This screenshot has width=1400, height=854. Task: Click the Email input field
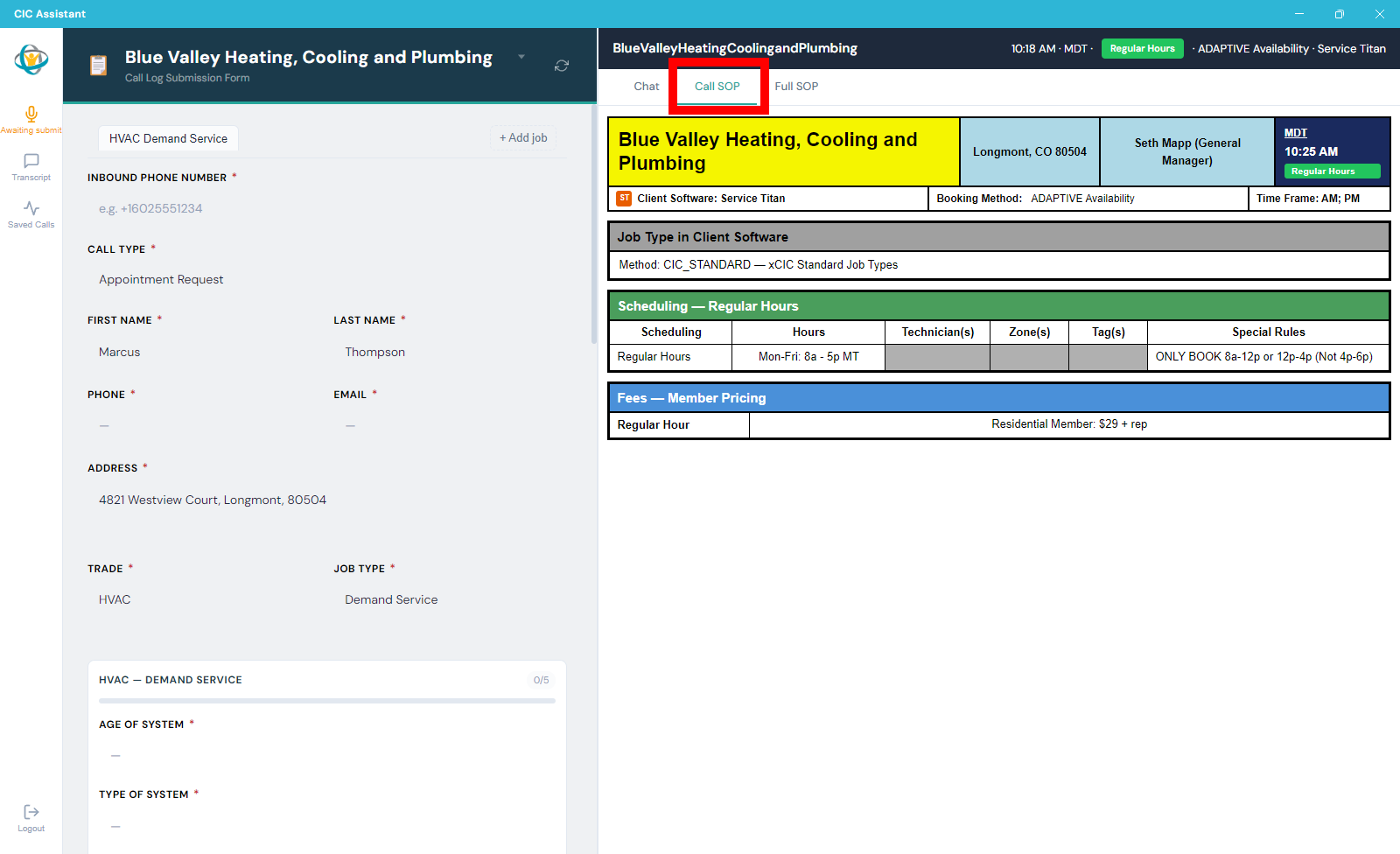tap(450, 425)
